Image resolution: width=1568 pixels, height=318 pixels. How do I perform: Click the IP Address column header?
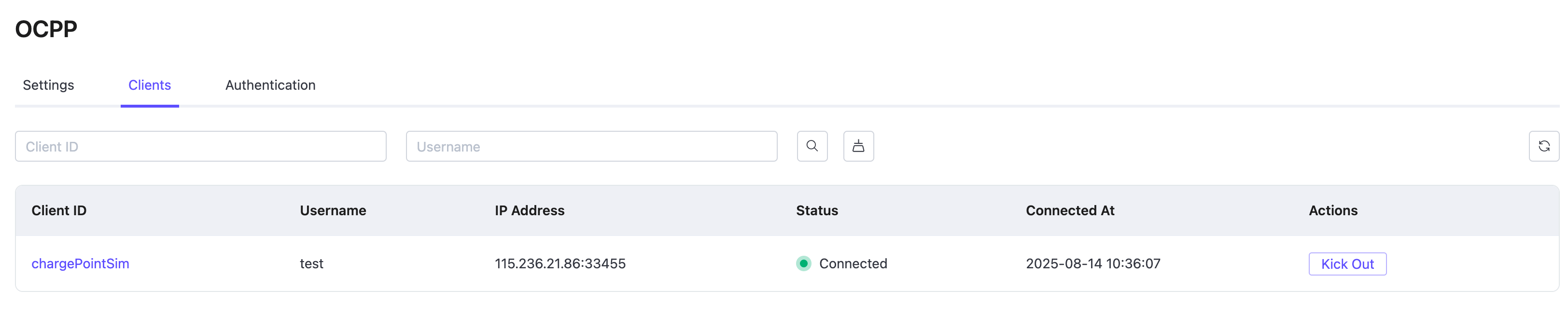(529, 210)
